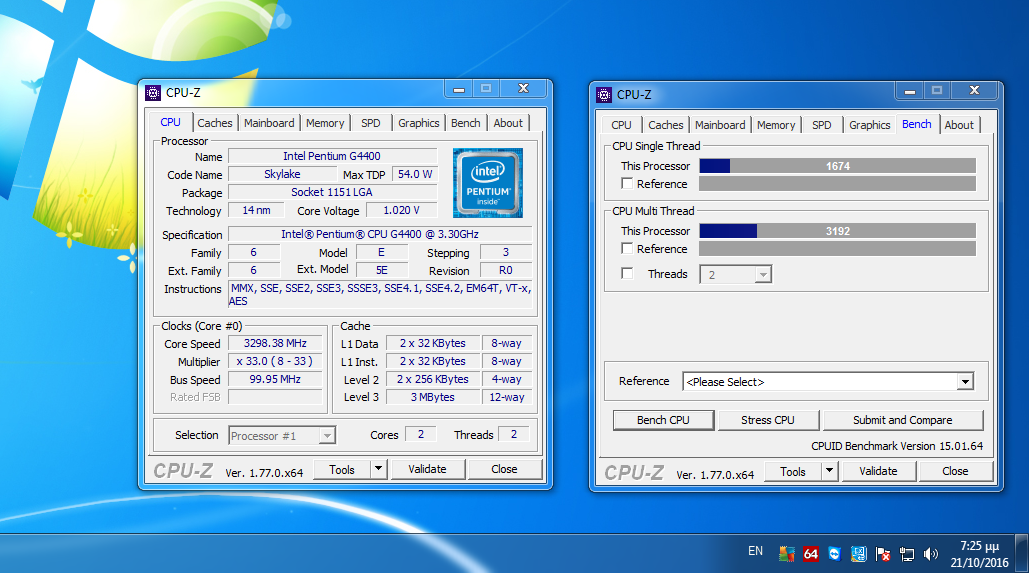Click Validate in left CPU-Z window
Screen dimensions: 1029x573
pos(427,469)
